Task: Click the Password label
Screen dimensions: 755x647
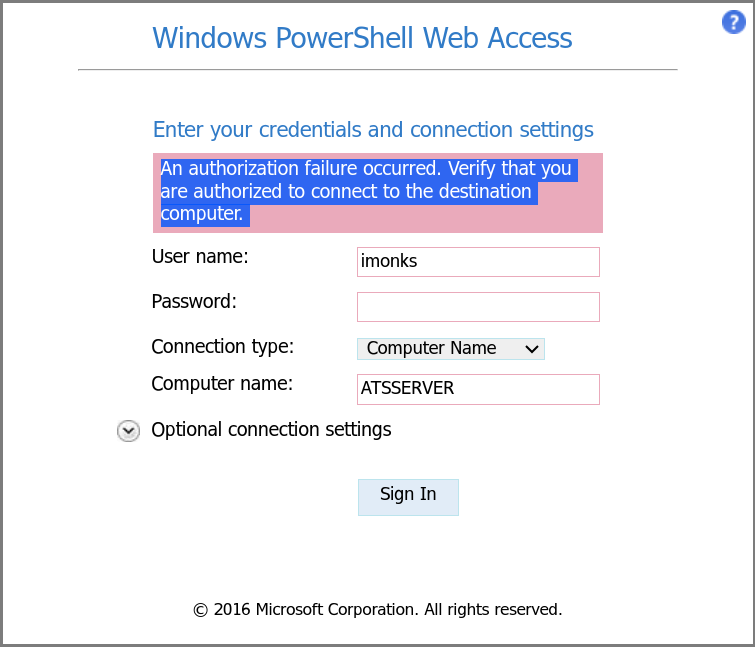Action: 194,301
